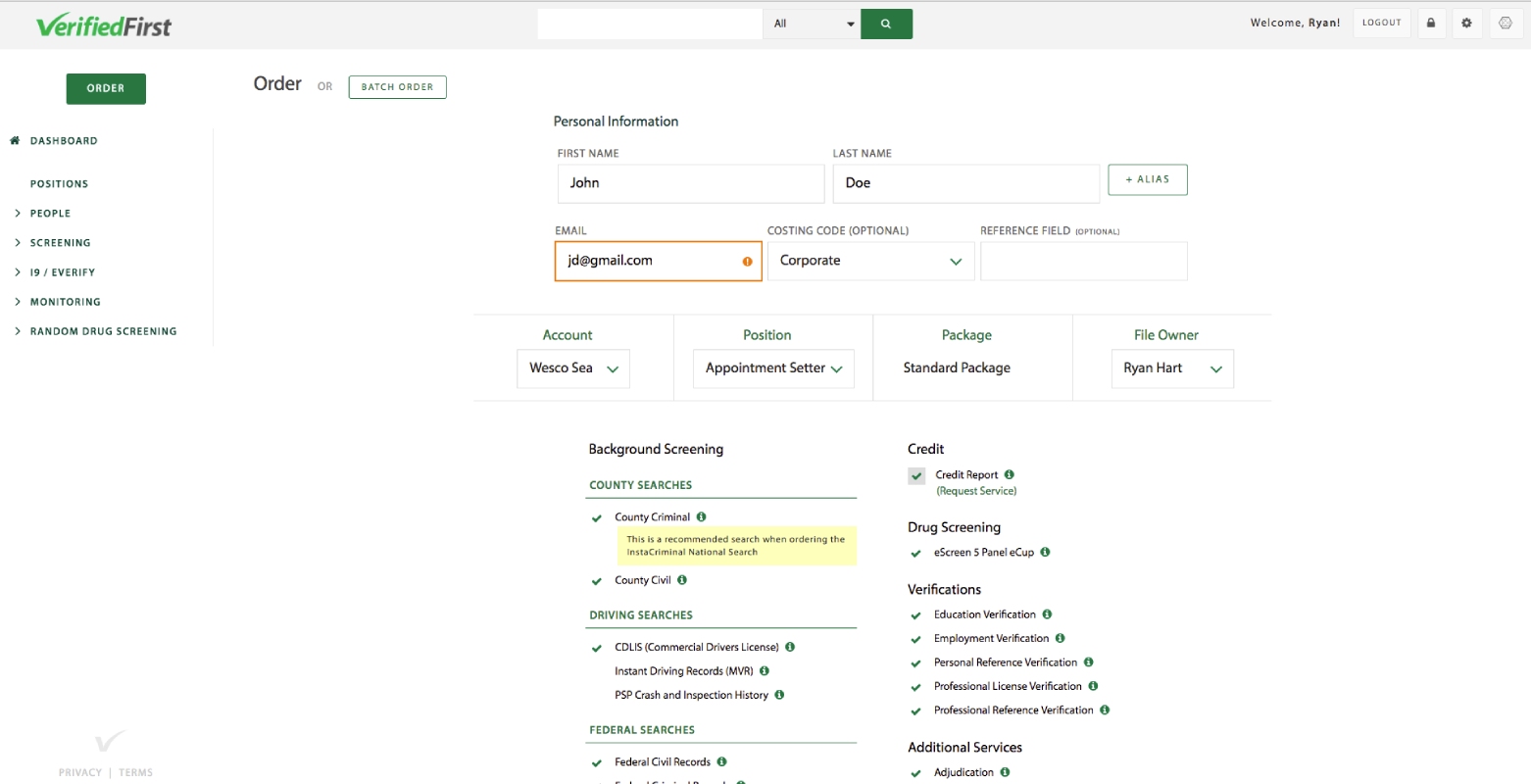Click the orange warning icon in Email field
This screenshot has width=1531, height=784.
click(x=747, y=262)
